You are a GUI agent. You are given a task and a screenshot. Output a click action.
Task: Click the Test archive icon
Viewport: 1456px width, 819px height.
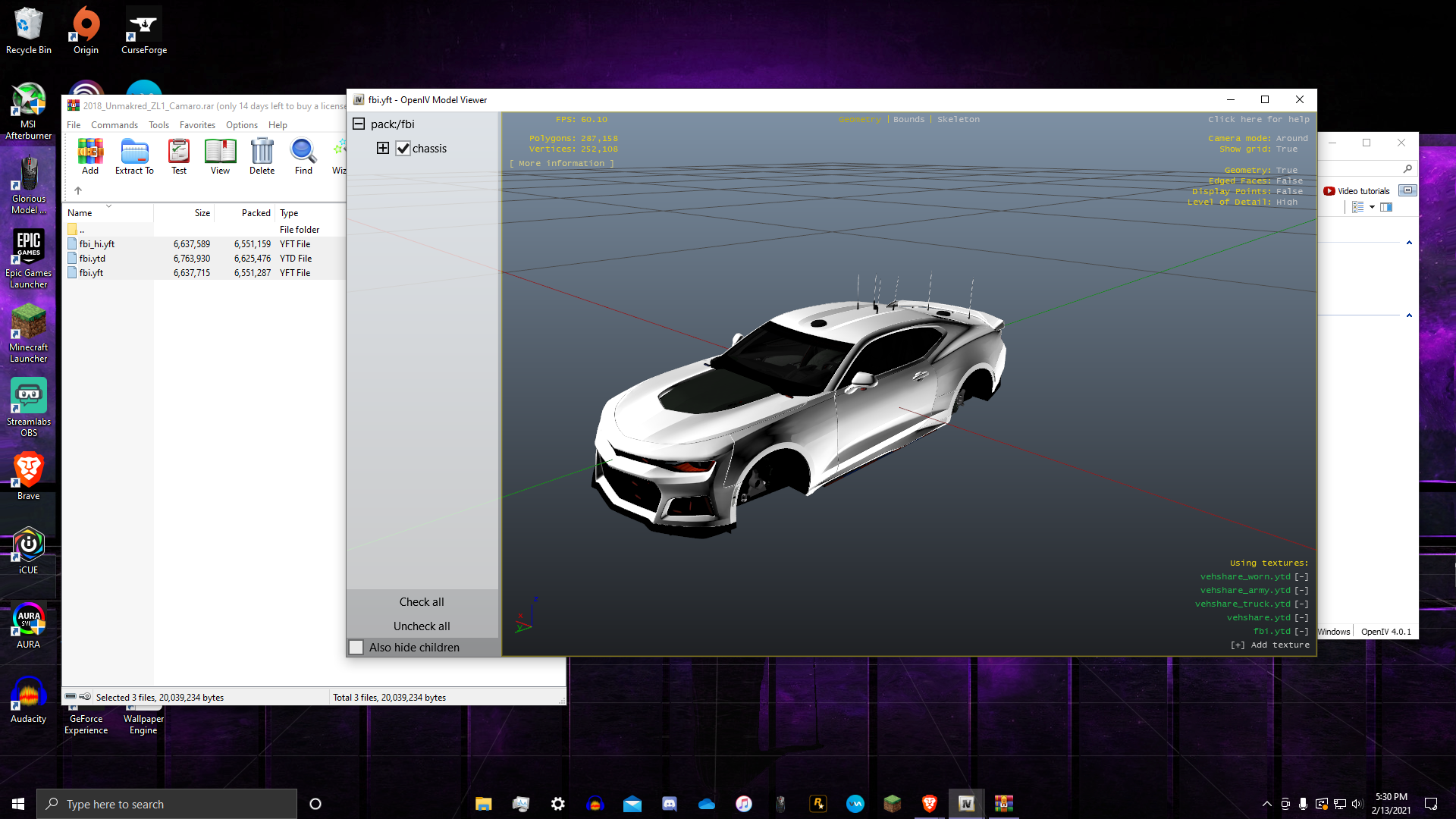pos(179,154)
